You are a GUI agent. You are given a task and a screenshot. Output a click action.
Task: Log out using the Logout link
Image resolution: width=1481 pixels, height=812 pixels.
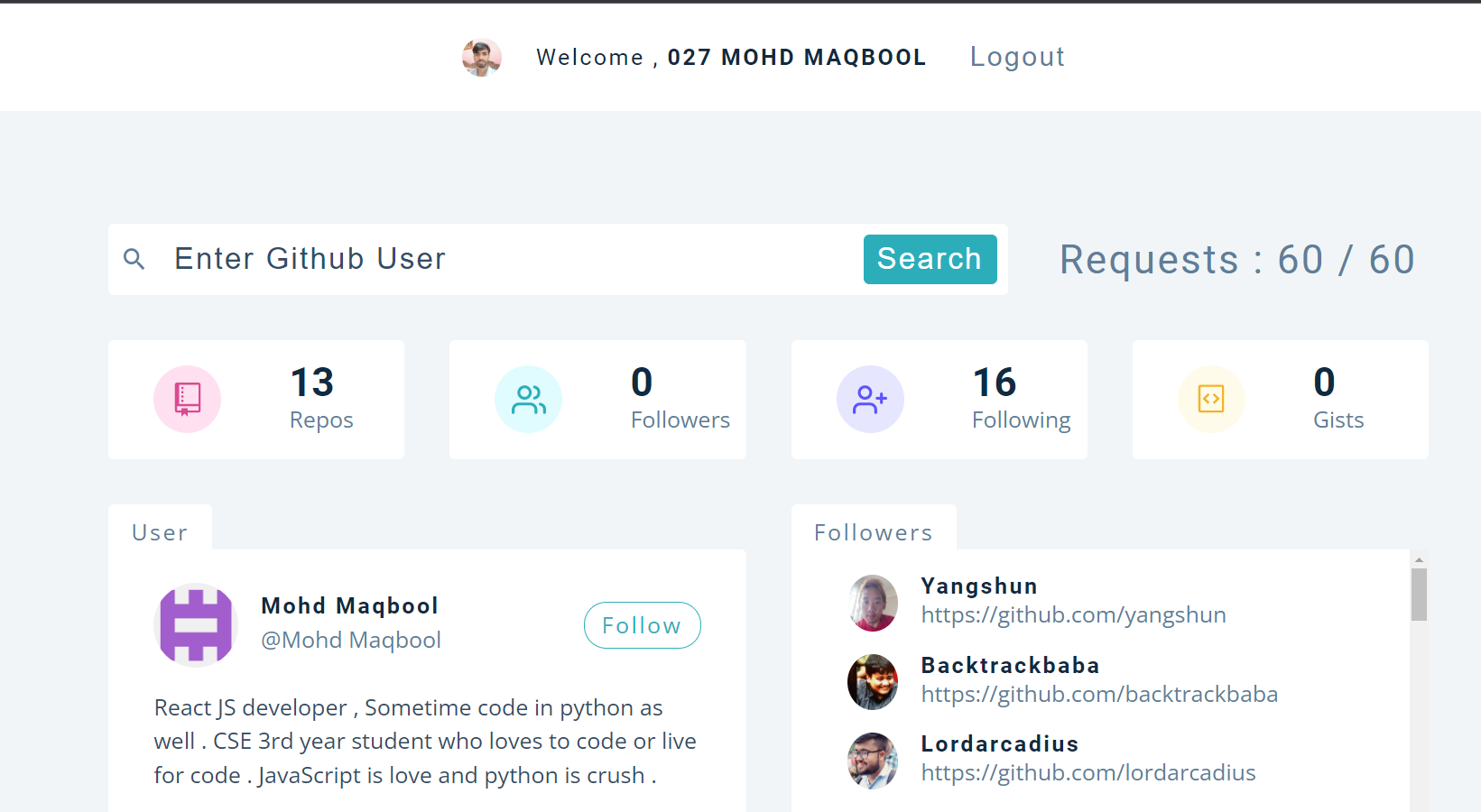point(1017,57)
